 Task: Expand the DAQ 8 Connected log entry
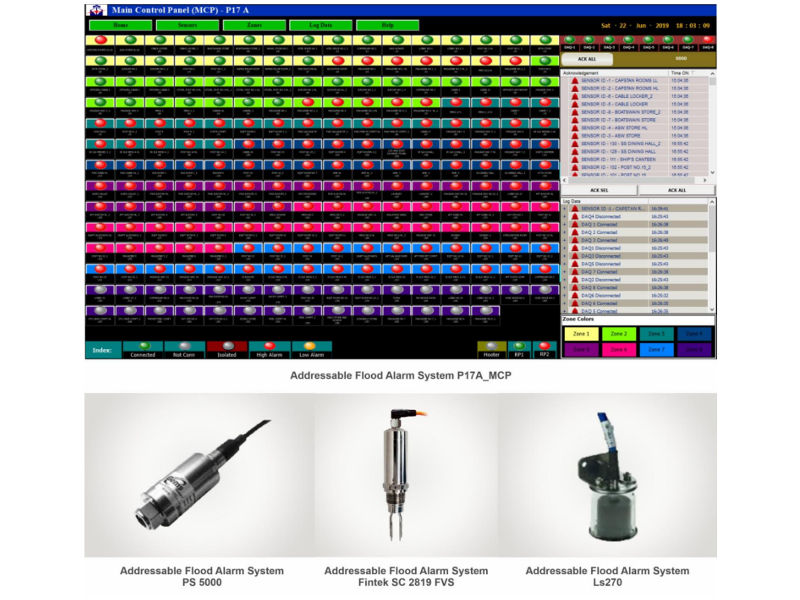(565, 288)
